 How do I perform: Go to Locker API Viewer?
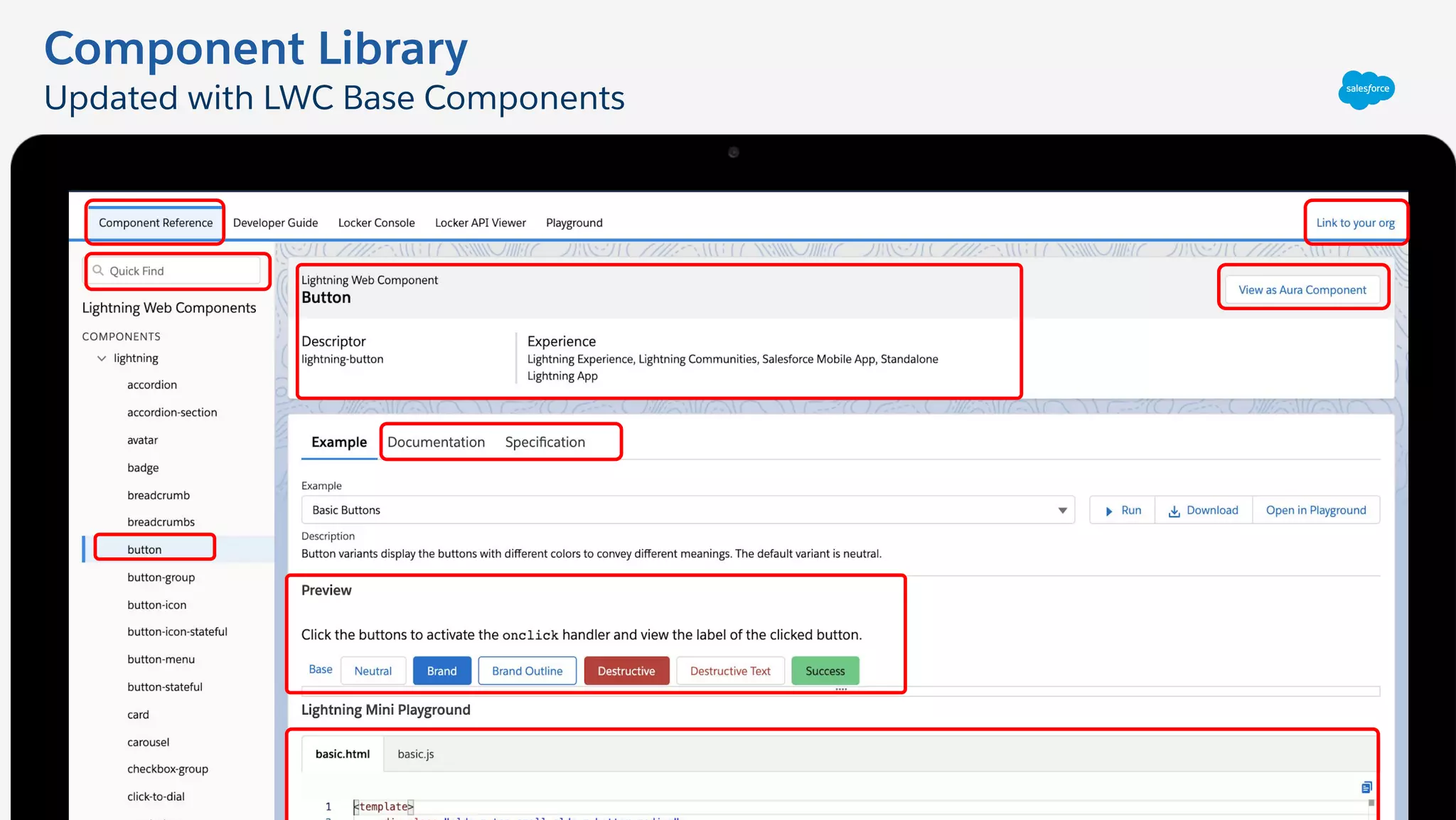coord(480,223)
